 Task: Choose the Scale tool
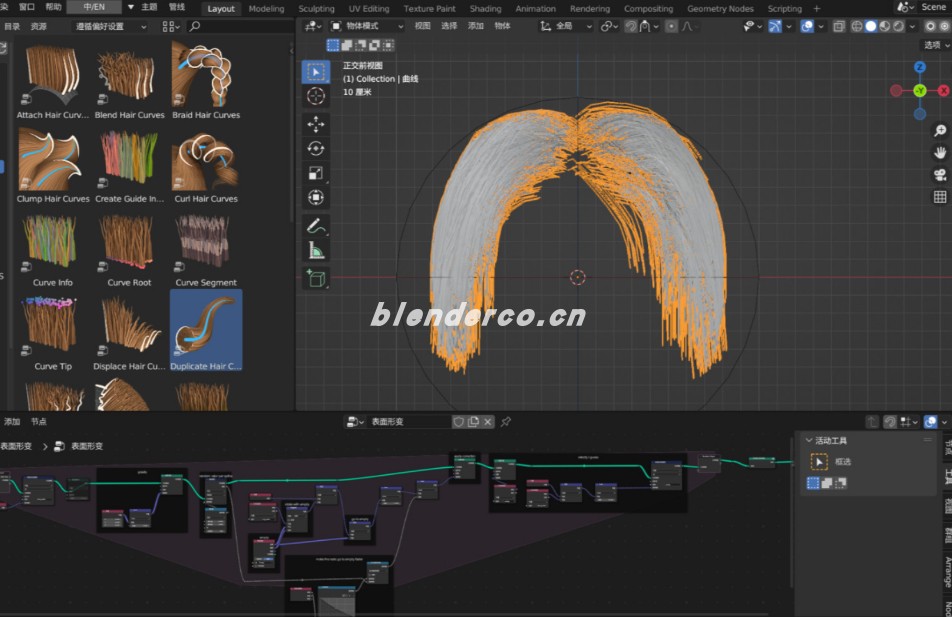316,173
